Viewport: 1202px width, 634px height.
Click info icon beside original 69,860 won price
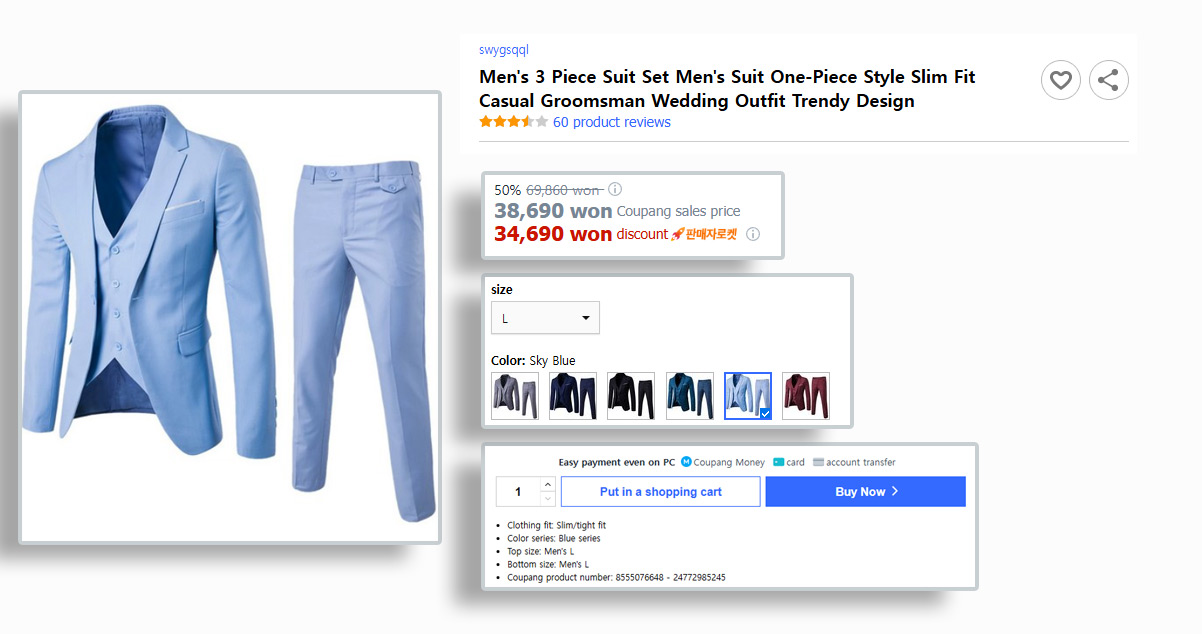tap(615, 189)
